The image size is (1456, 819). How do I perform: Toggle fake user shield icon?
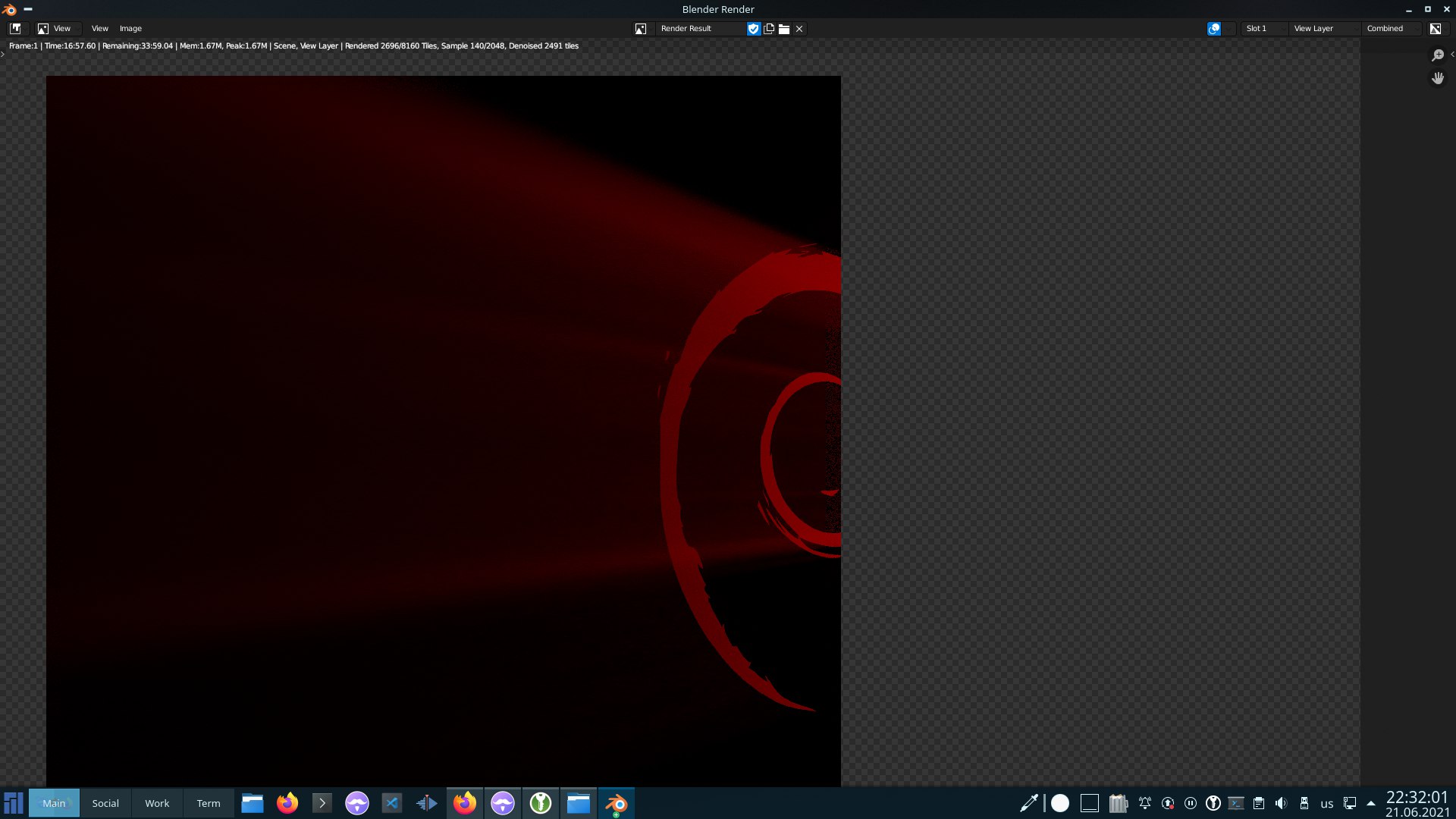pyautogui.click(x=754, y=28)
